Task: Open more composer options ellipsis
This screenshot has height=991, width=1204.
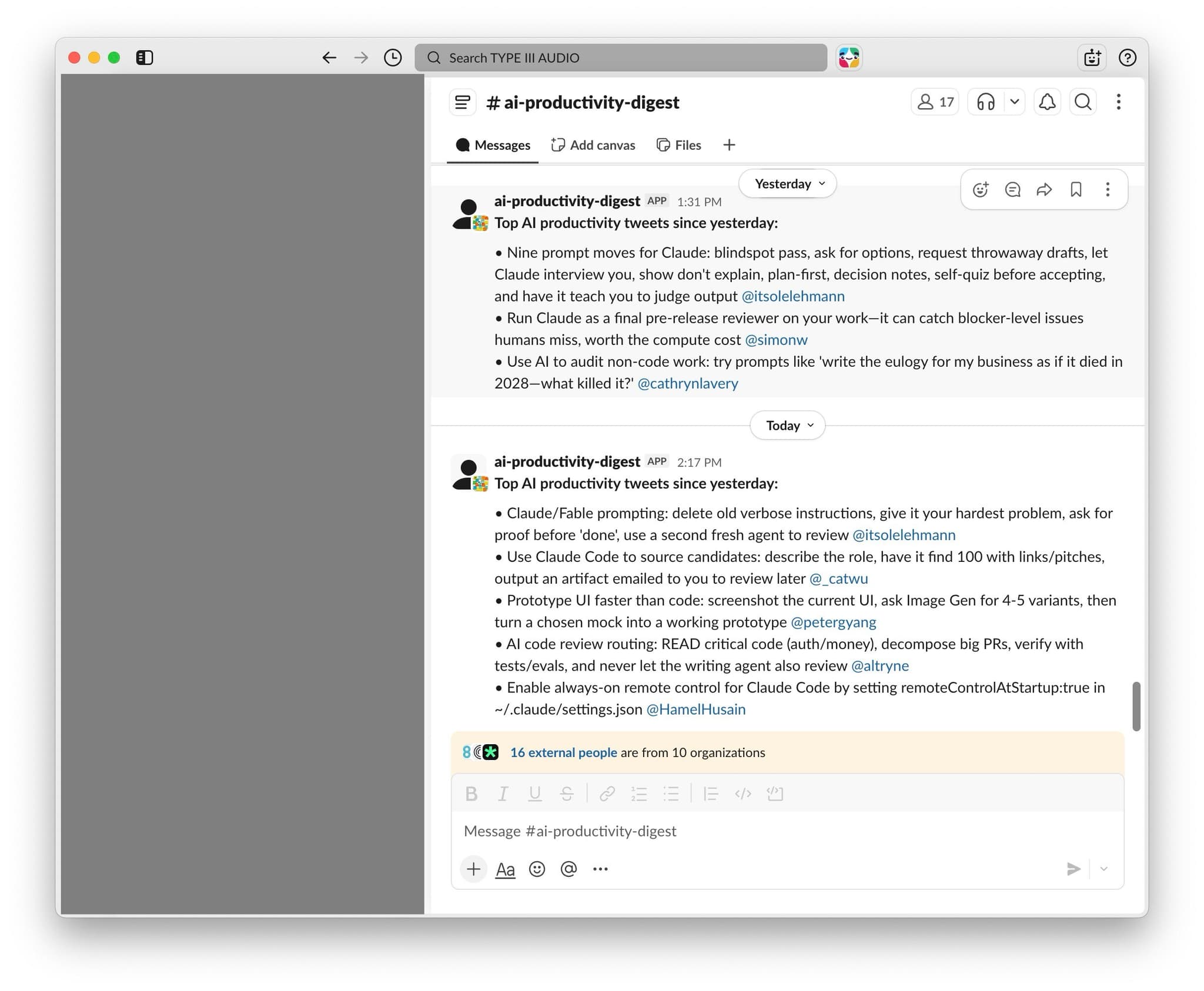Action: click(x=600, y=869)
